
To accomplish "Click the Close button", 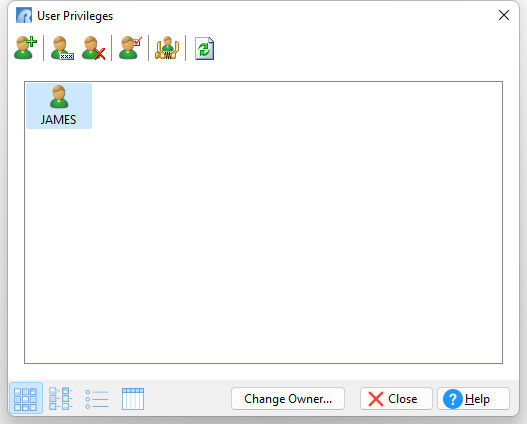I will point(396,399).
